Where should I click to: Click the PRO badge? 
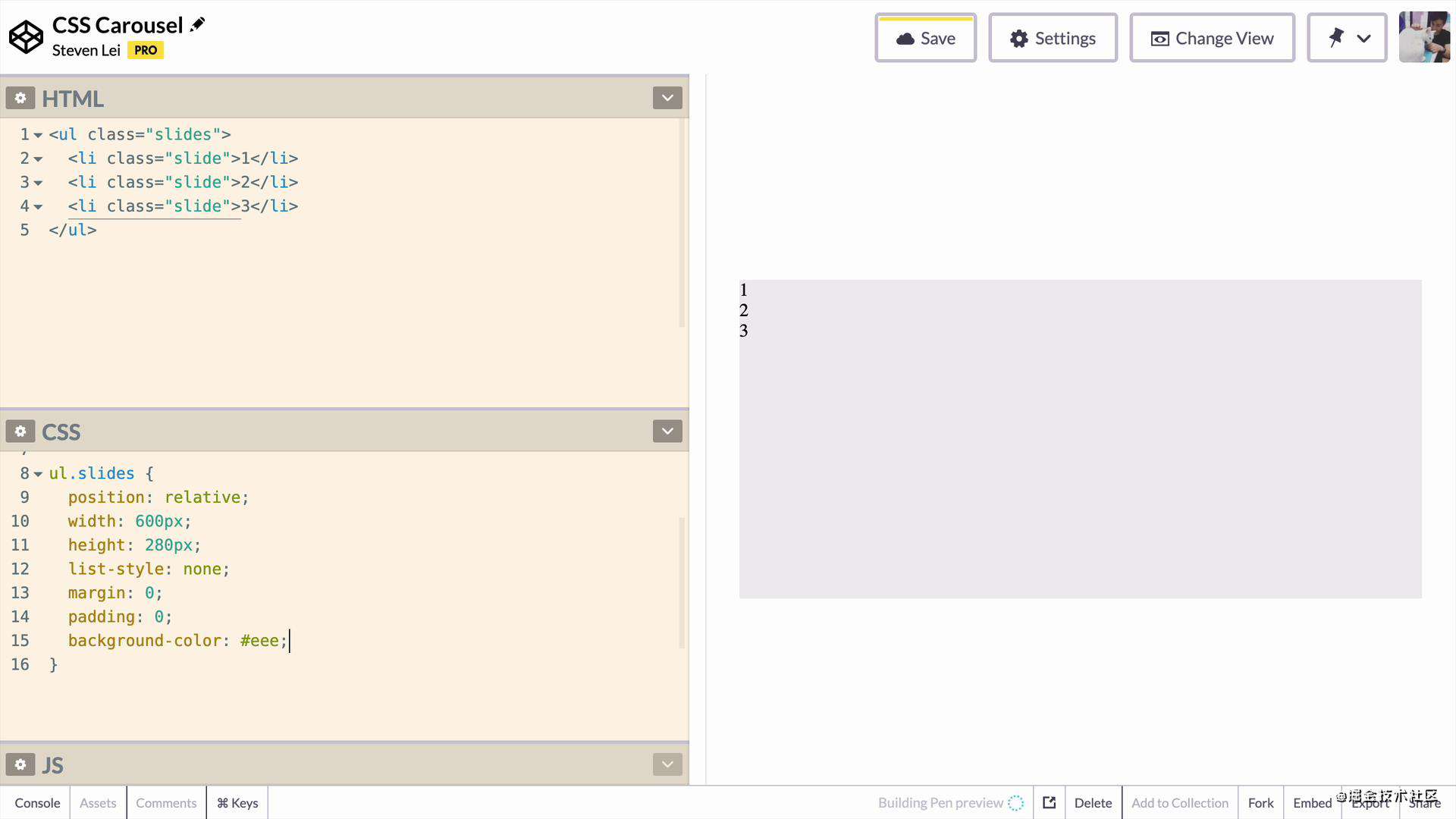click(x=146, y=50)
